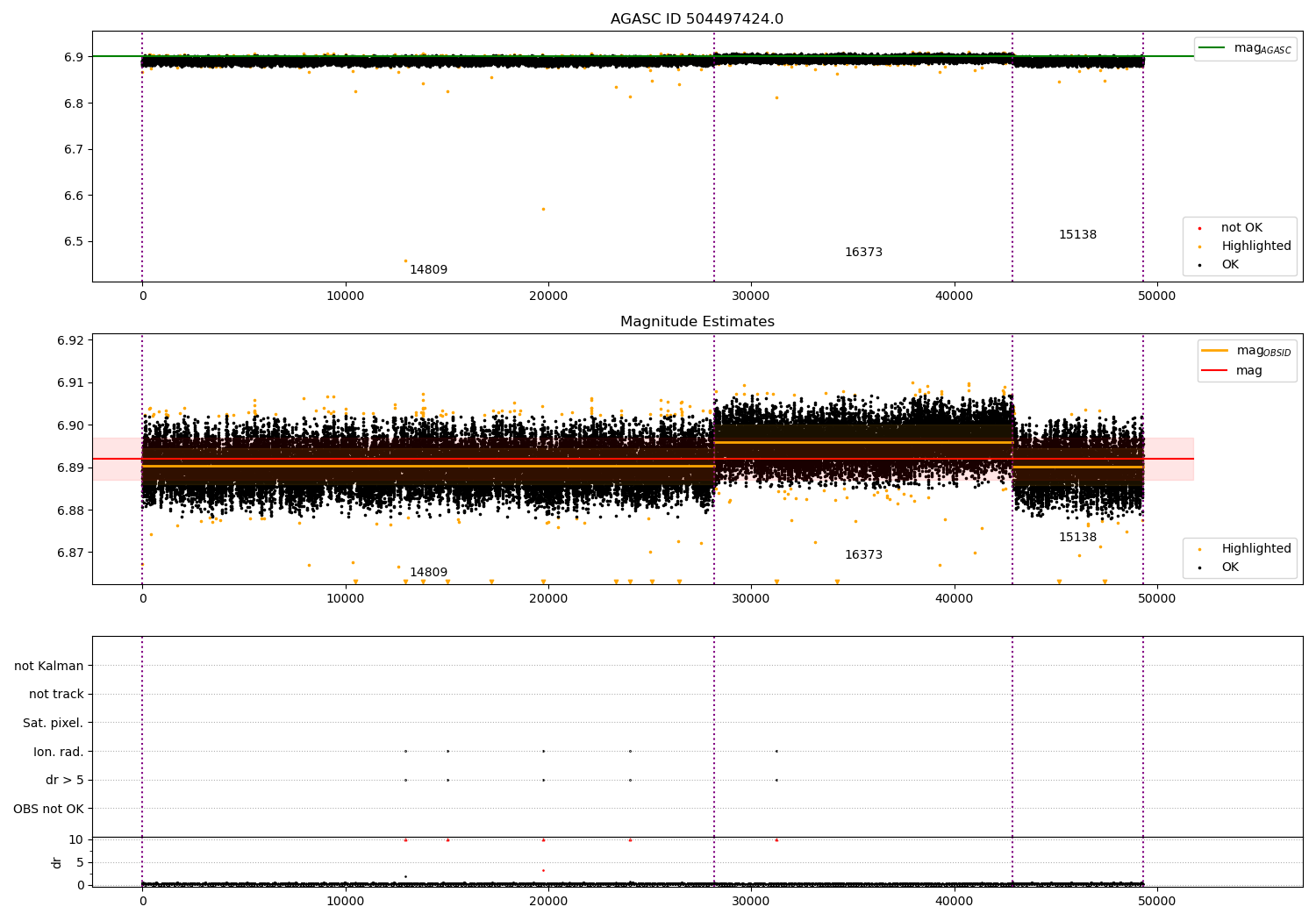This screenshot has height=921, width=1316.
Task: Select the mag OBSID legend entry in middle plot
Action: (x=1247, y=351)
